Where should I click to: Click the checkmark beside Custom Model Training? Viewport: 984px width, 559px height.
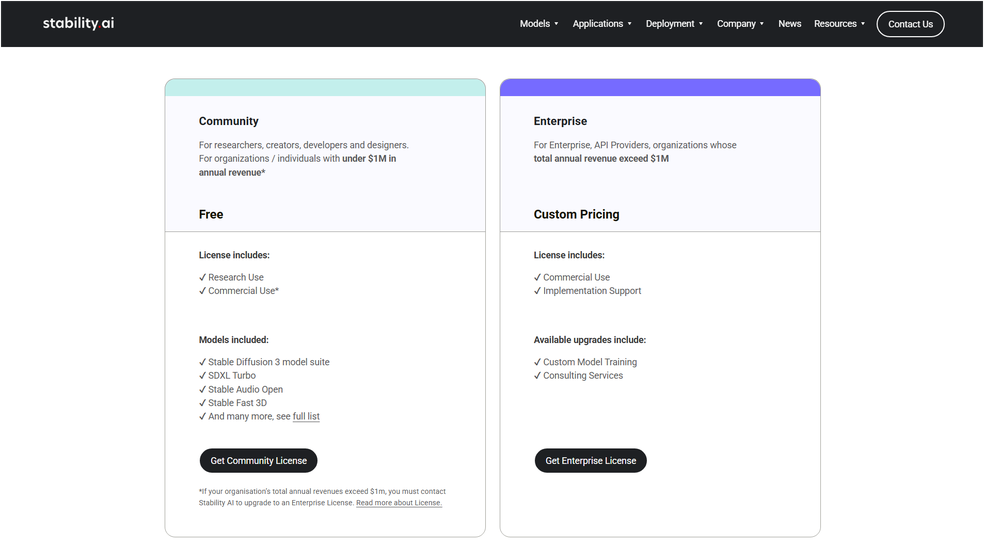[x=538, y=363]
